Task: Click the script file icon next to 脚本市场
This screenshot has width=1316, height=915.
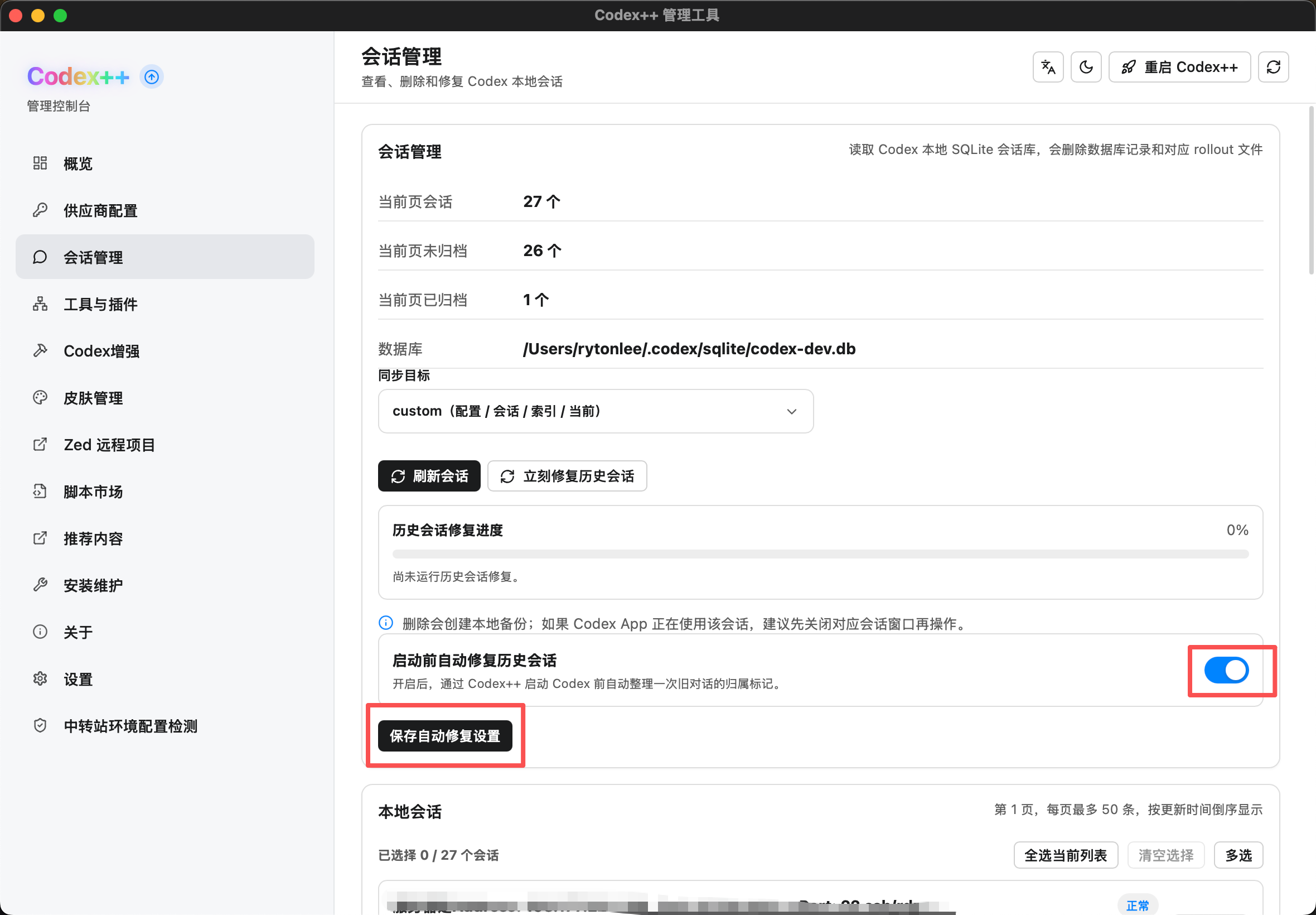Action: tap(40, 492)
